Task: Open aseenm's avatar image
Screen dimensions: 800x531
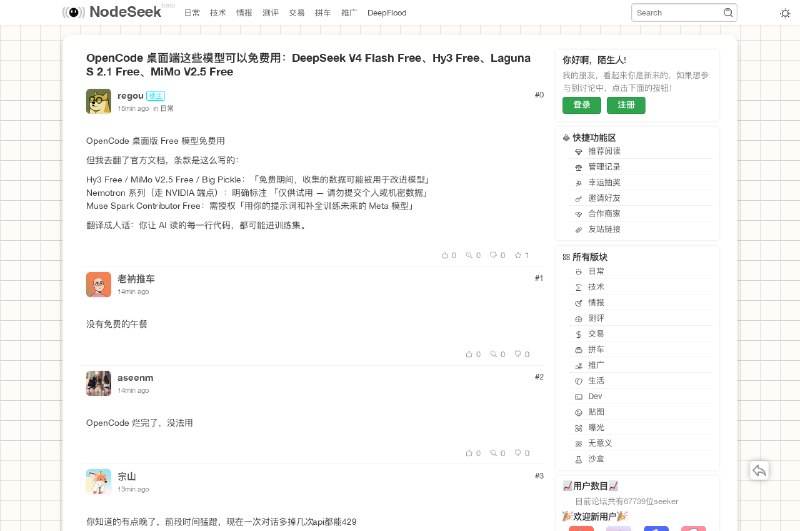Action: click(x=98, y=384)
